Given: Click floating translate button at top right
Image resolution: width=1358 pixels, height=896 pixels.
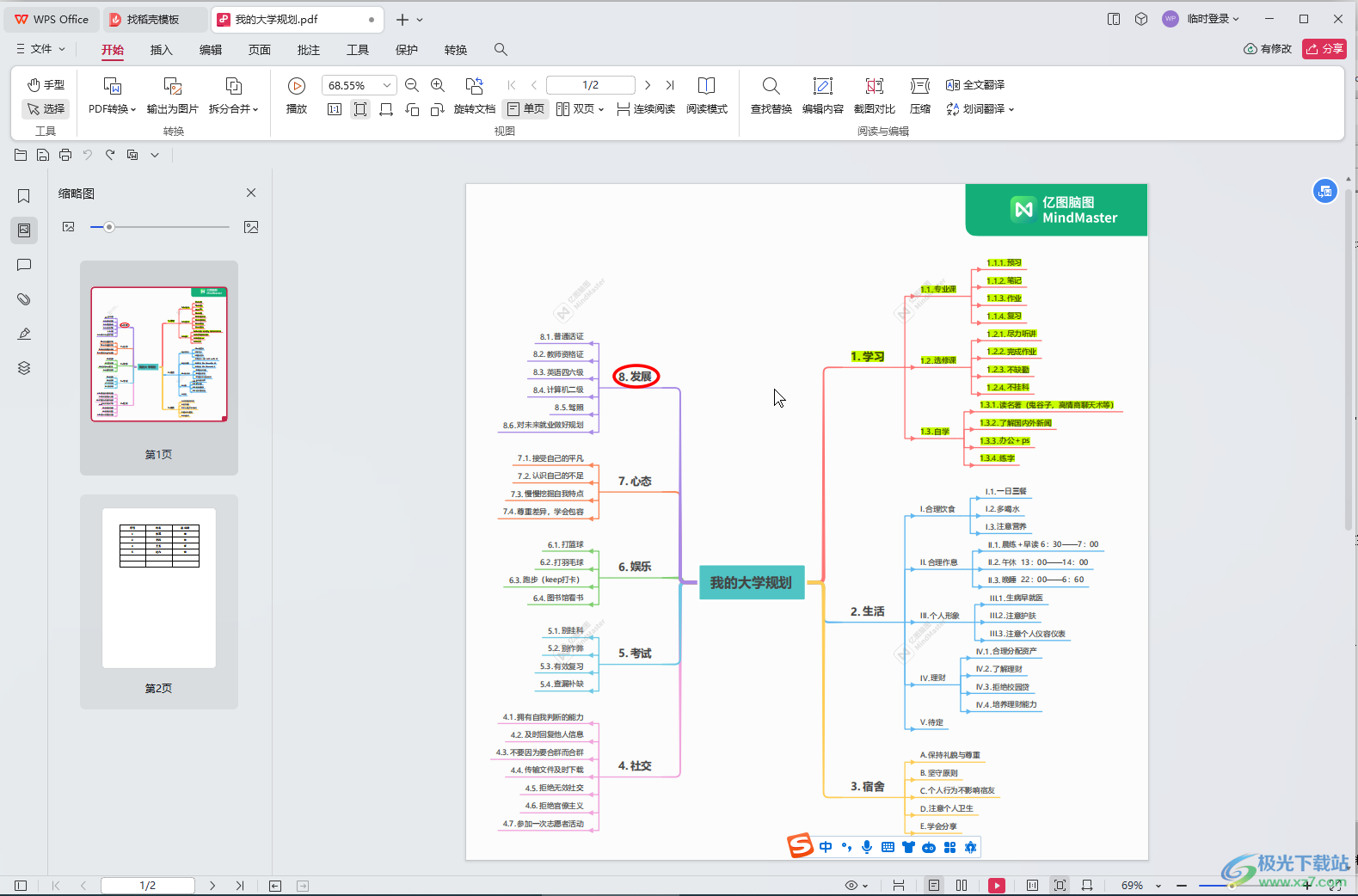Looking at the screenshot, I should [x=1325, y=191].
